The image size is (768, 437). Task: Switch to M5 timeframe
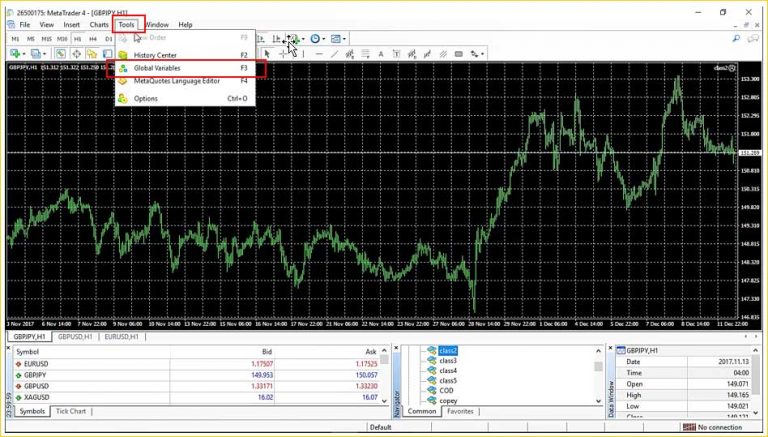pos(30,39)
